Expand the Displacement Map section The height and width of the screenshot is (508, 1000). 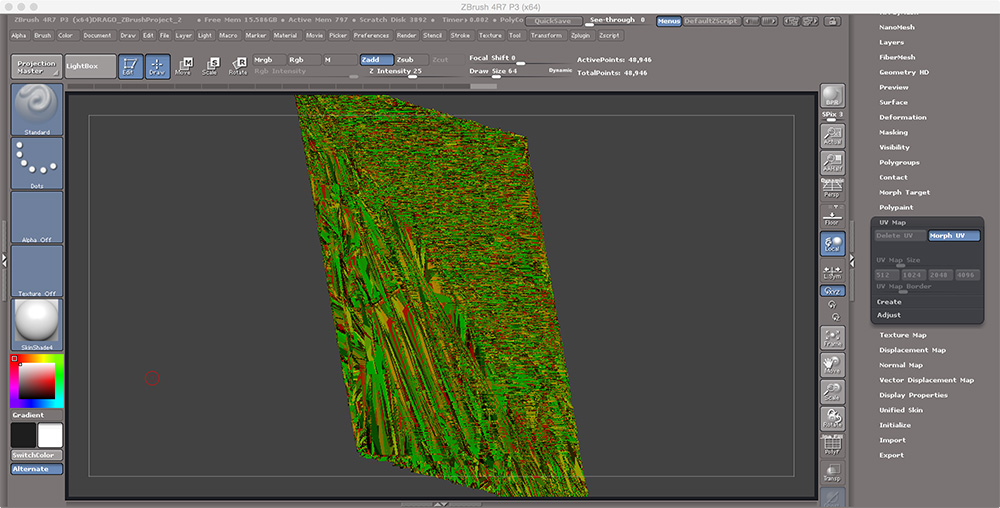[912, 350]
